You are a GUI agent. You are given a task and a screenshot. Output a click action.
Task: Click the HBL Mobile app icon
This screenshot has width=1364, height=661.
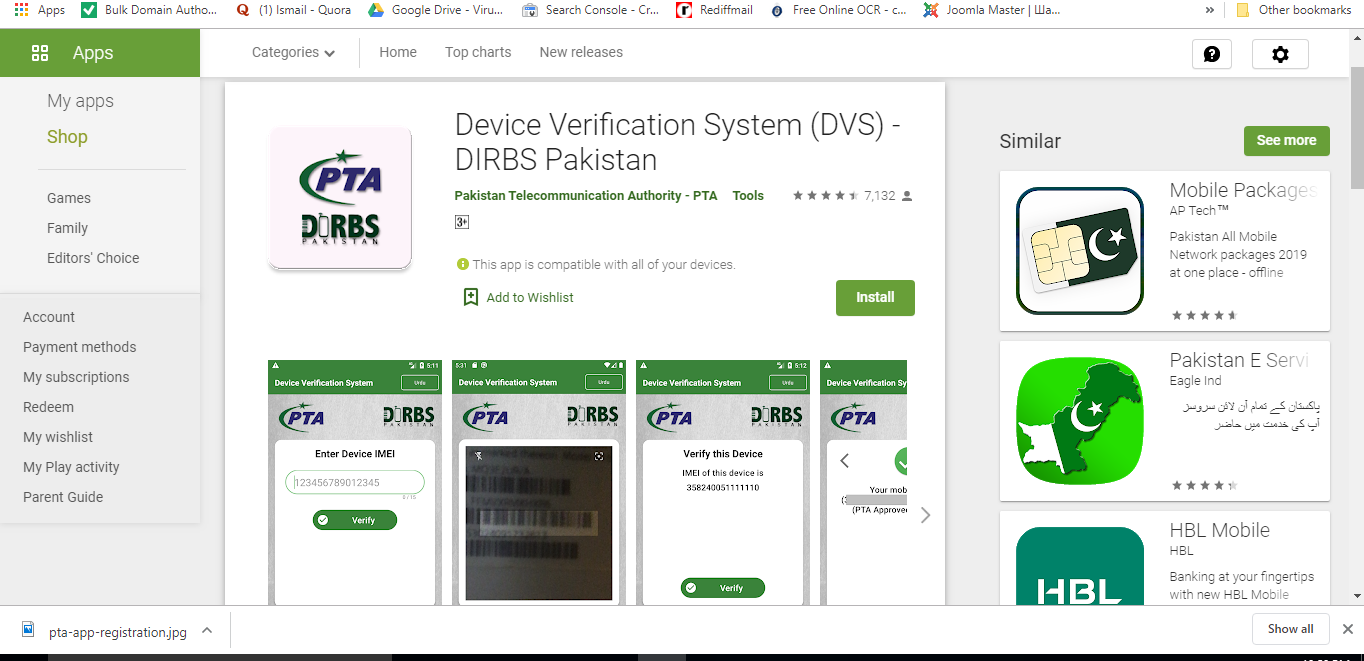tap(1080, 566)
